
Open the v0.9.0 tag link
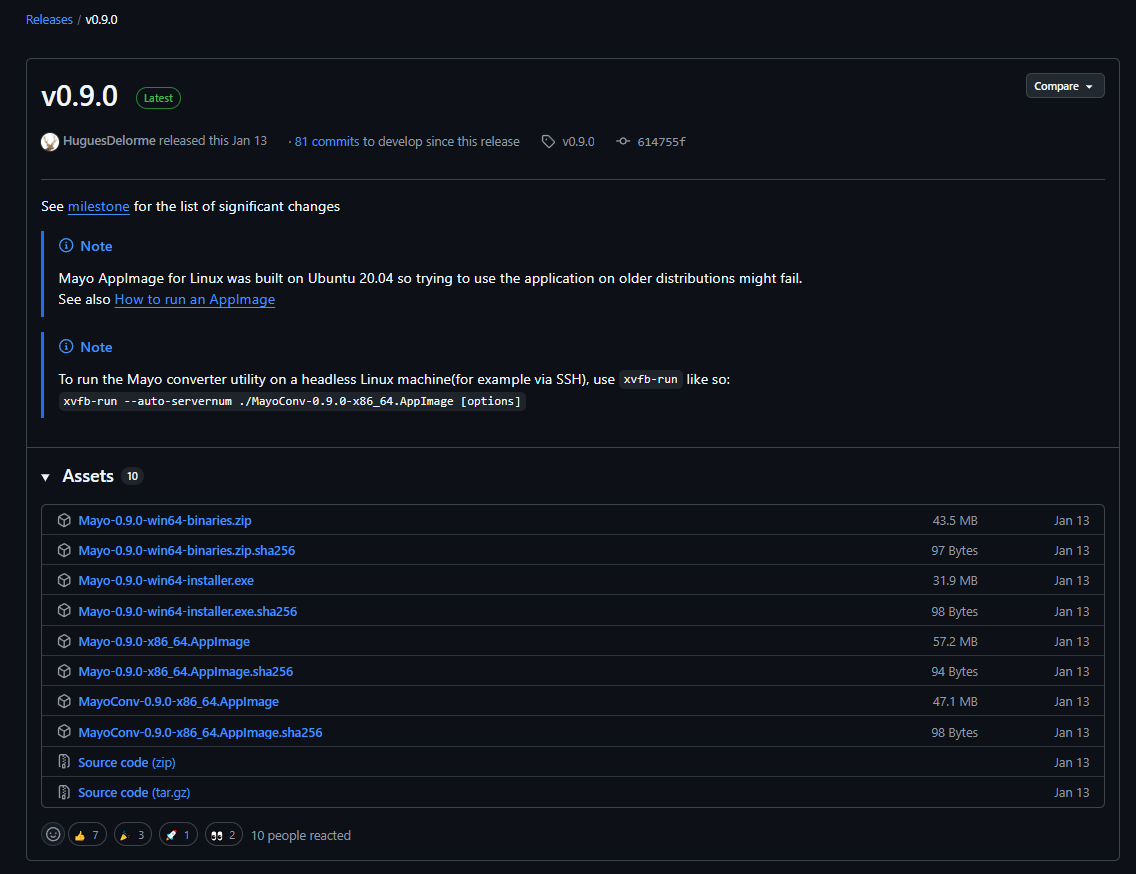click(x=578, y=141)
